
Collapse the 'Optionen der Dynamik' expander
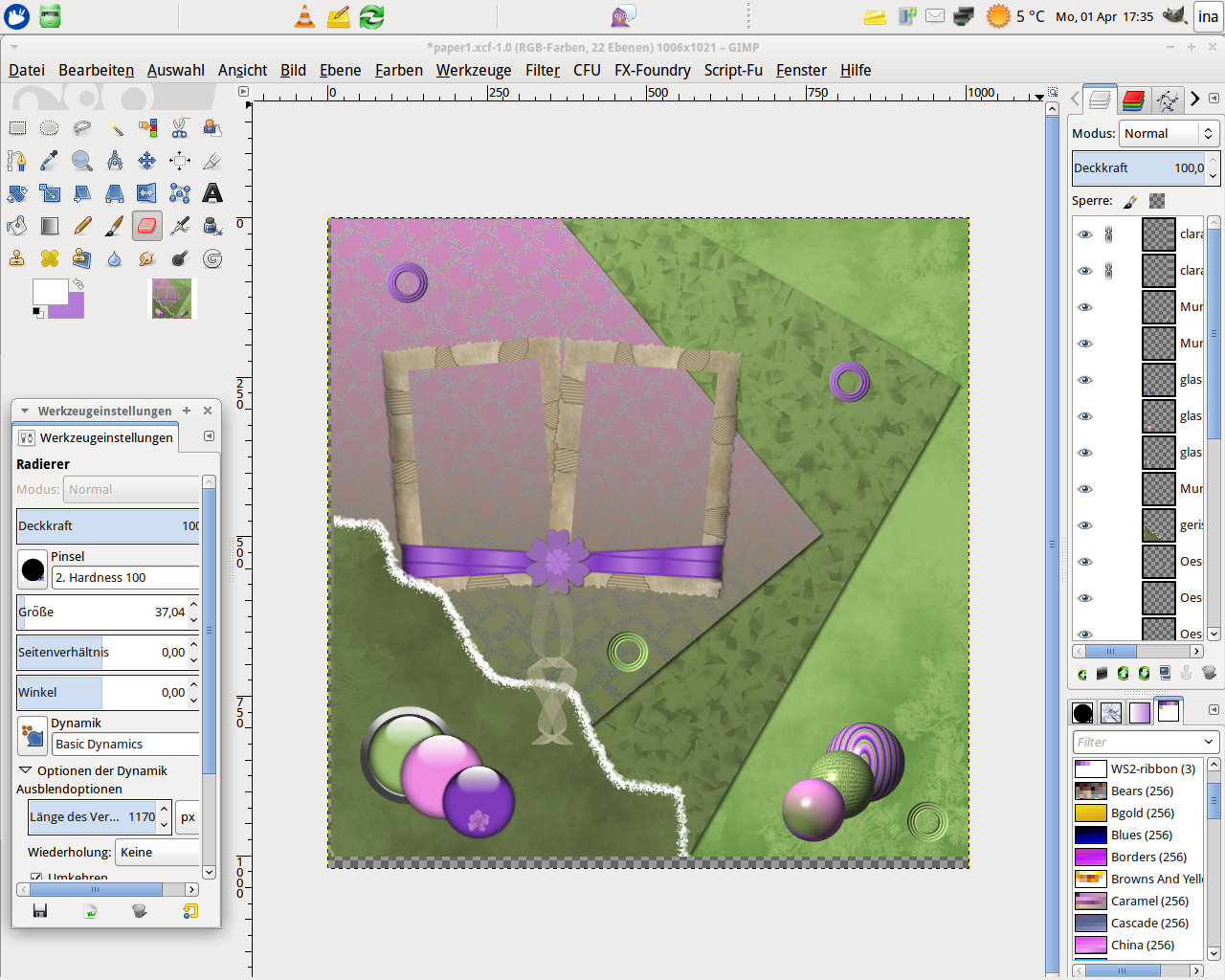click(x=26, y=770)
